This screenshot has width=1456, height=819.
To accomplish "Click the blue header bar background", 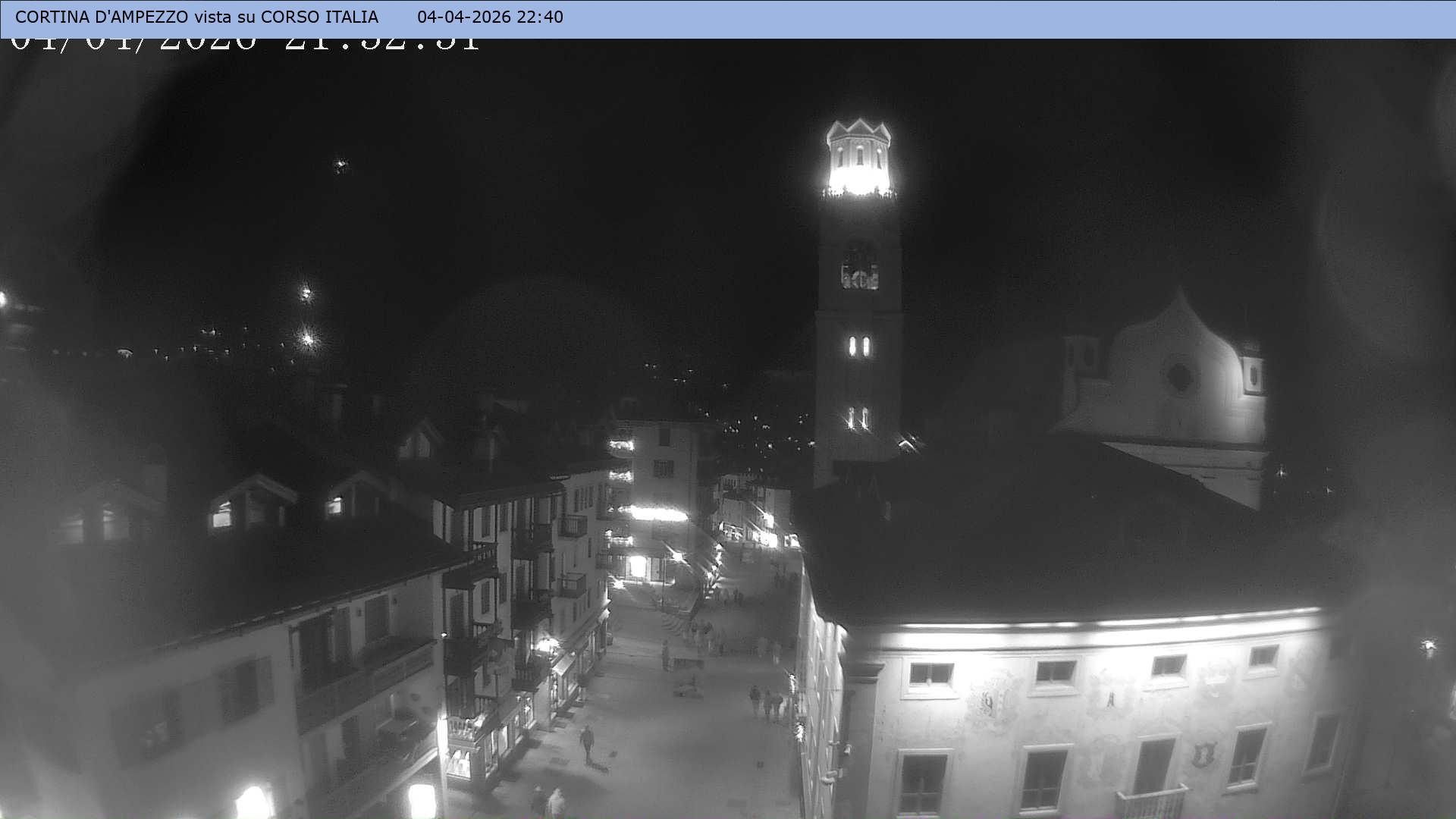I will 986,18.
